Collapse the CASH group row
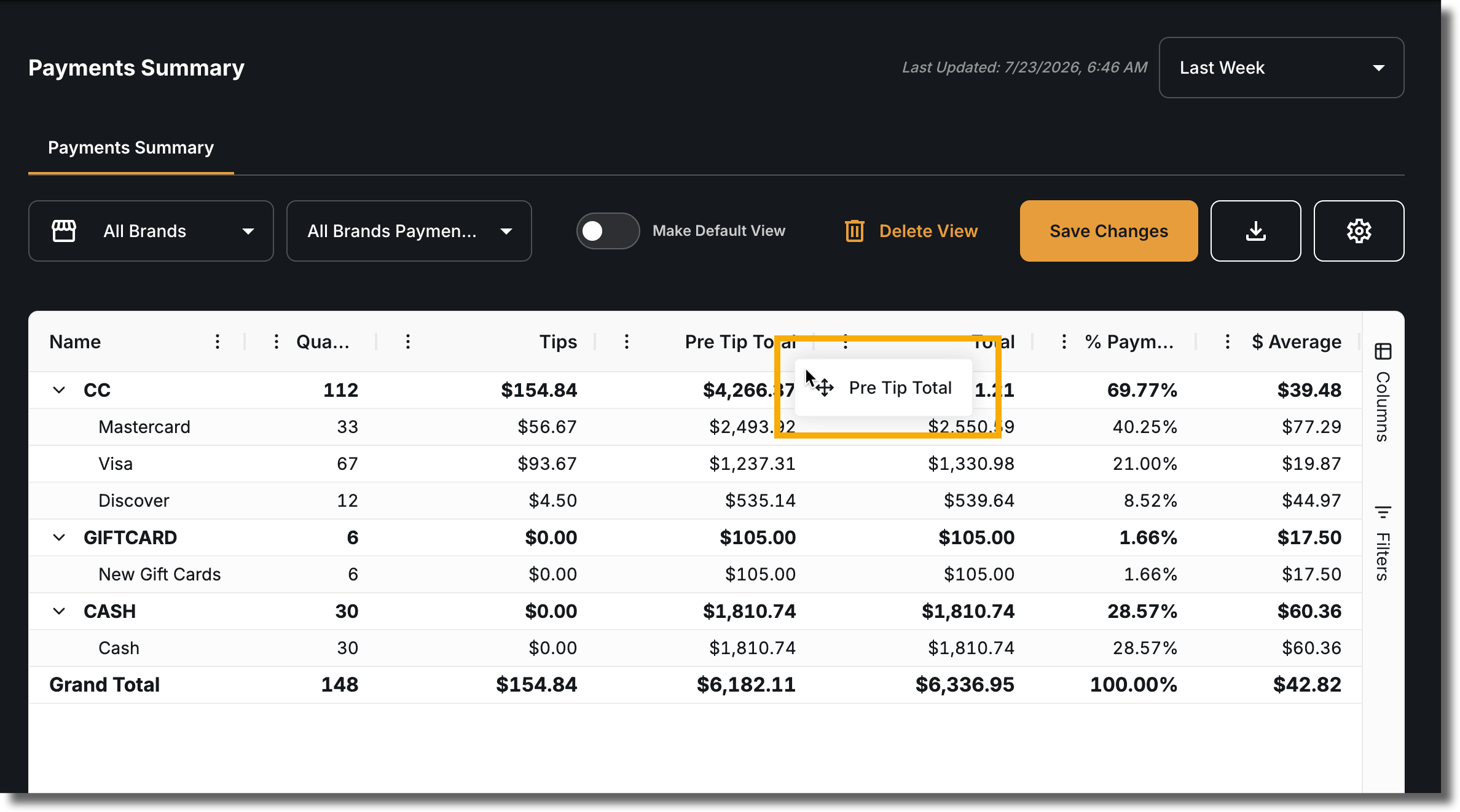Viewport: 1460px width, 812px height. click(x=59, y=611)
